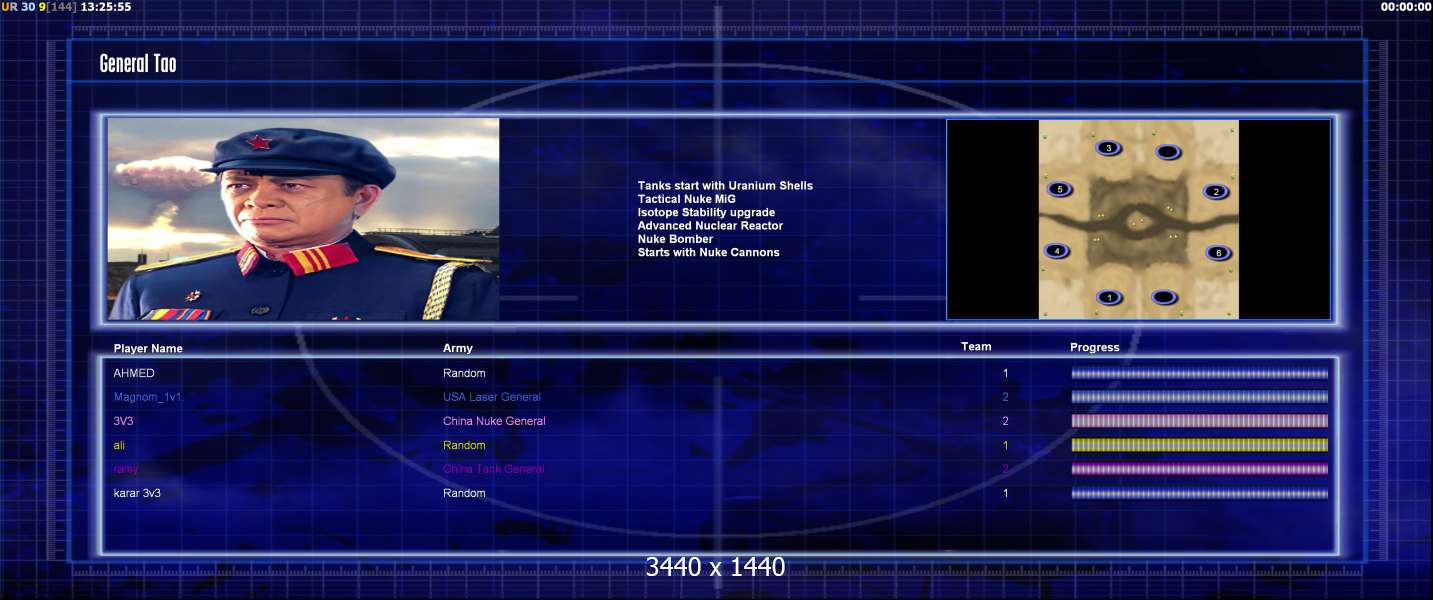Image resolution: width=1433 pixels, height=600 pixels.
Task: Click the 'Progress' column header
Action: tap(1095, 348)
